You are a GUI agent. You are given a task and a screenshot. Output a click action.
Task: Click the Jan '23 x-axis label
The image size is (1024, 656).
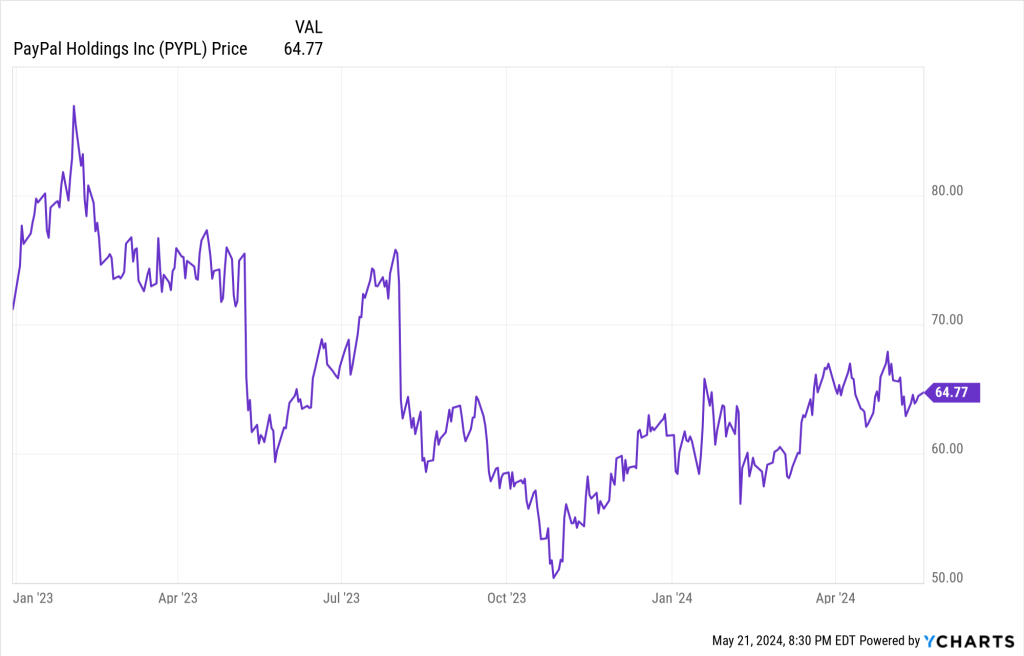click(x=32, y=599)
